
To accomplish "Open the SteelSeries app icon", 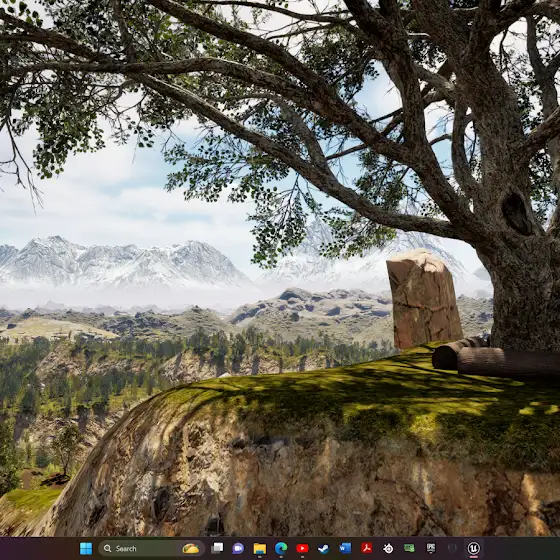I will (x=388, y=548).
